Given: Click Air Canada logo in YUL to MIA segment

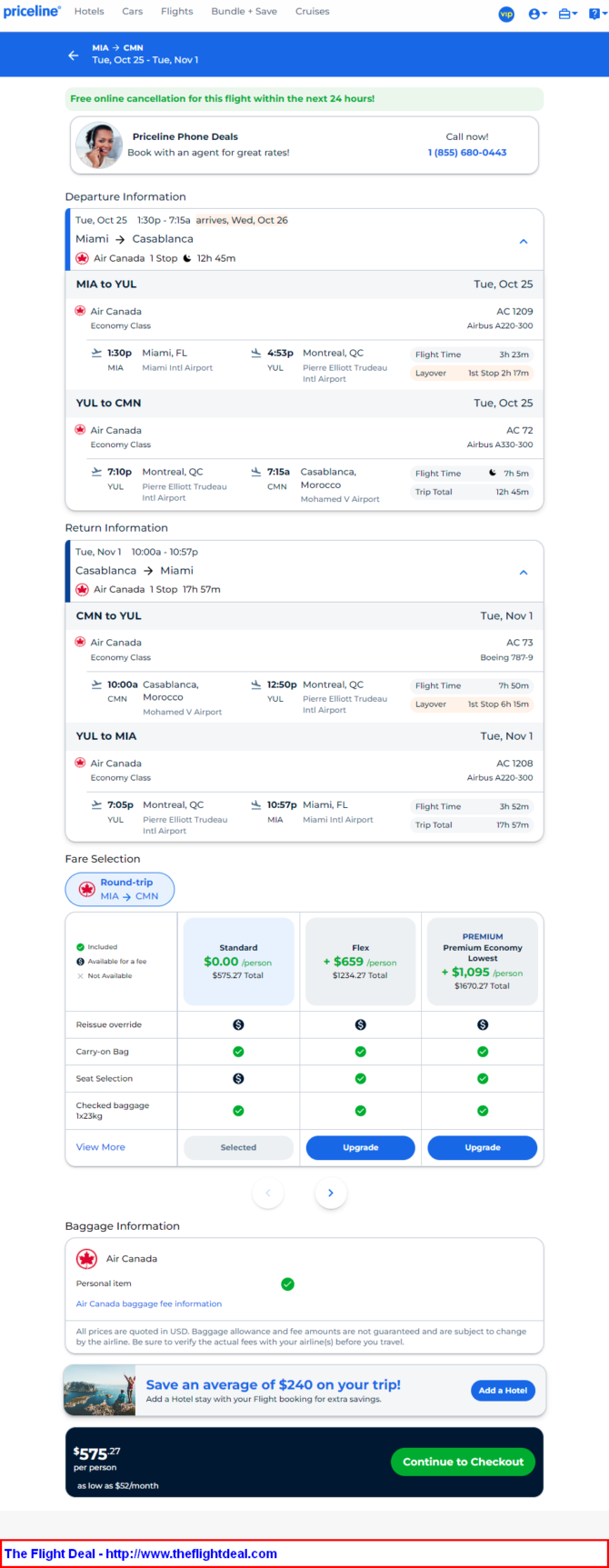Looking at the screenshot, I should pyautogui.click(x=80, y=763).
